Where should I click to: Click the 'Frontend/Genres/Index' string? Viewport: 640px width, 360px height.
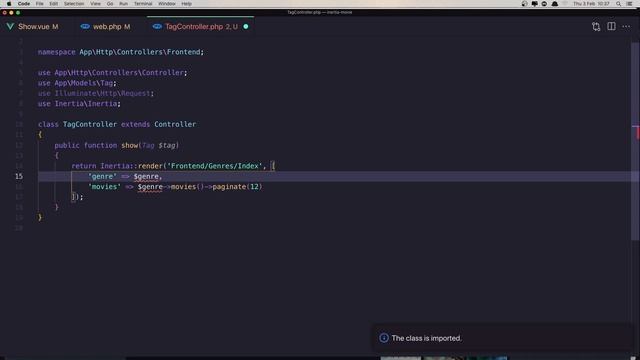click(x=214, y=166)
